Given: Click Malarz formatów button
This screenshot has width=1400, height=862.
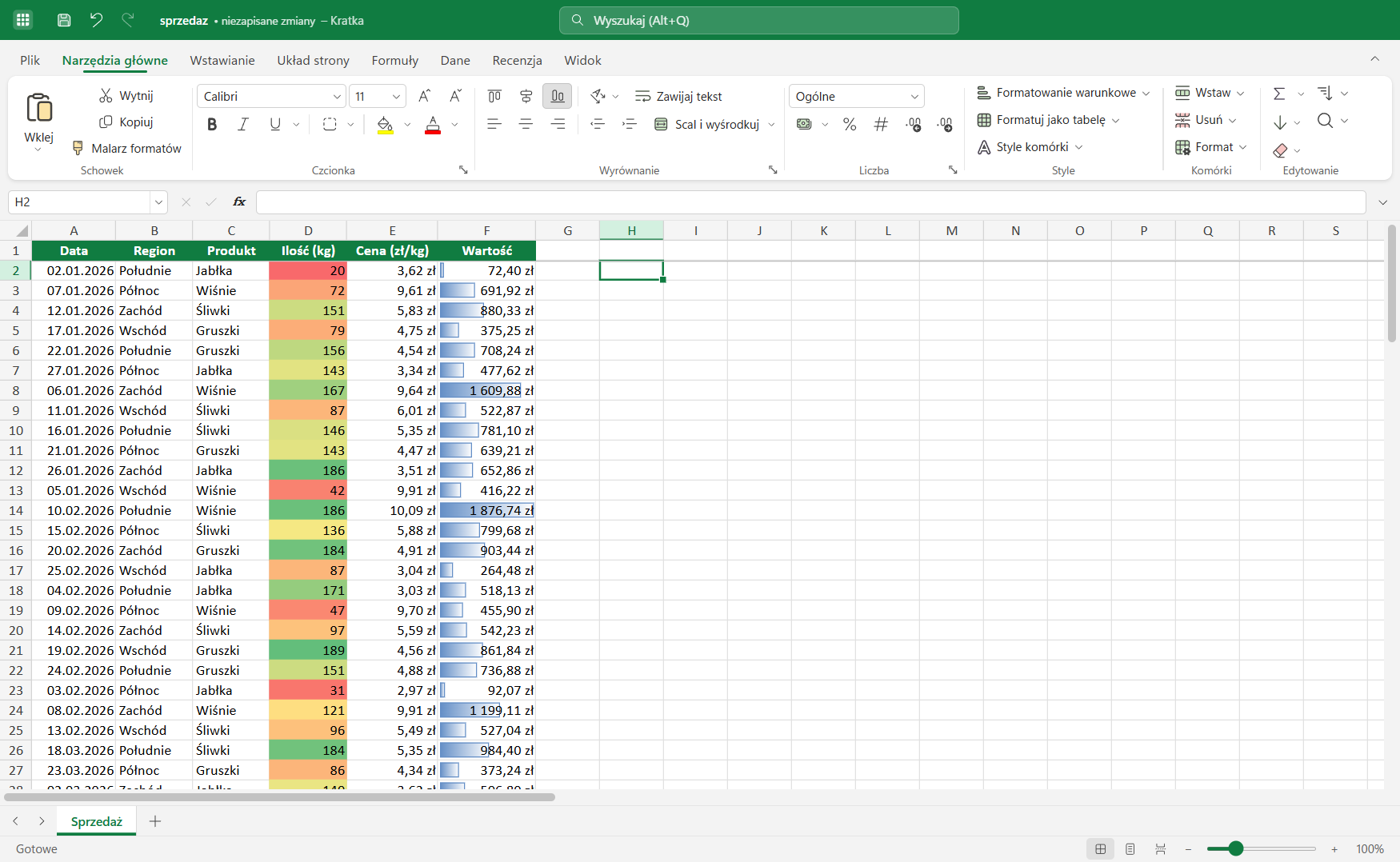Looking at the screenshot, I should pos(127,148).
